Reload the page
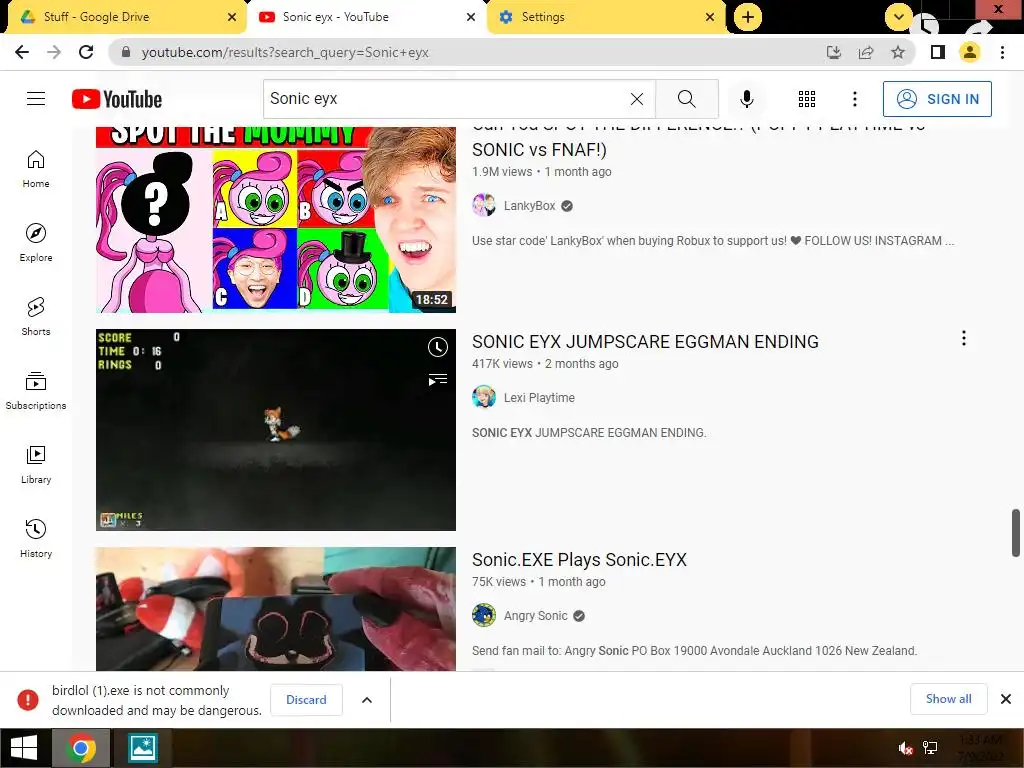 pos(86,52)
